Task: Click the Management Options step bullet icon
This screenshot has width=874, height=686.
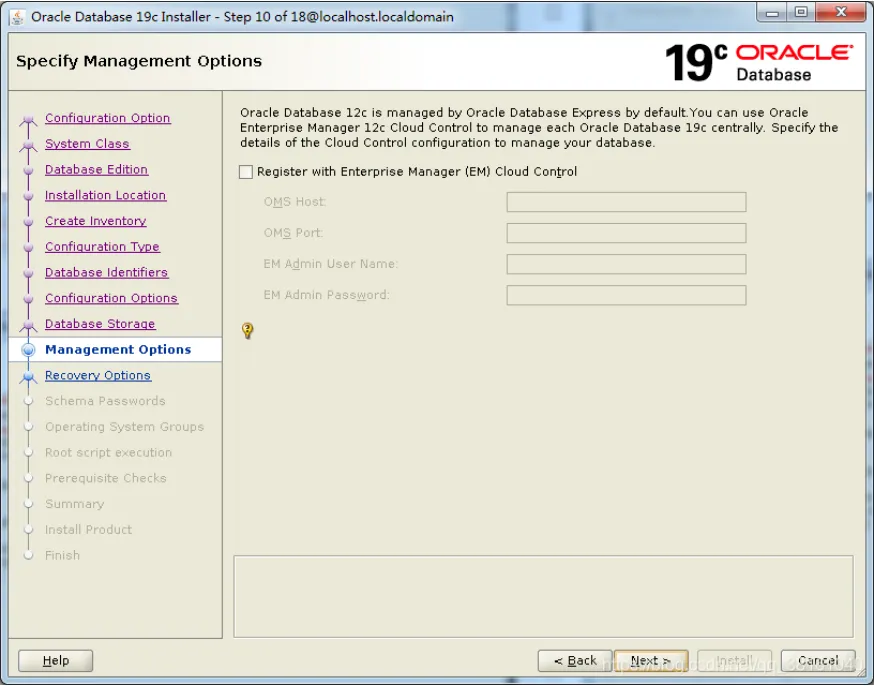Action: click(x=28, y=349)
